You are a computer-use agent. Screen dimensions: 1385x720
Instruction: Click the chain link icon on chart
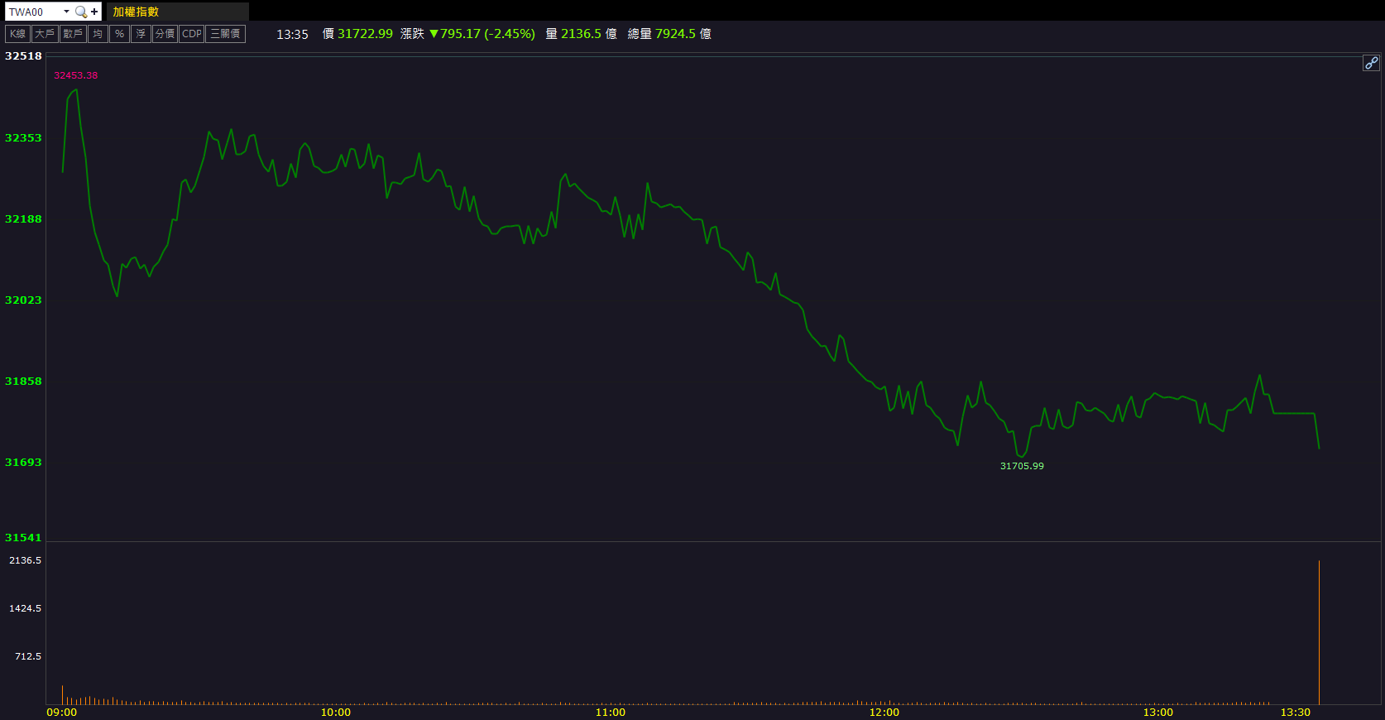(x=1371, y=63)
